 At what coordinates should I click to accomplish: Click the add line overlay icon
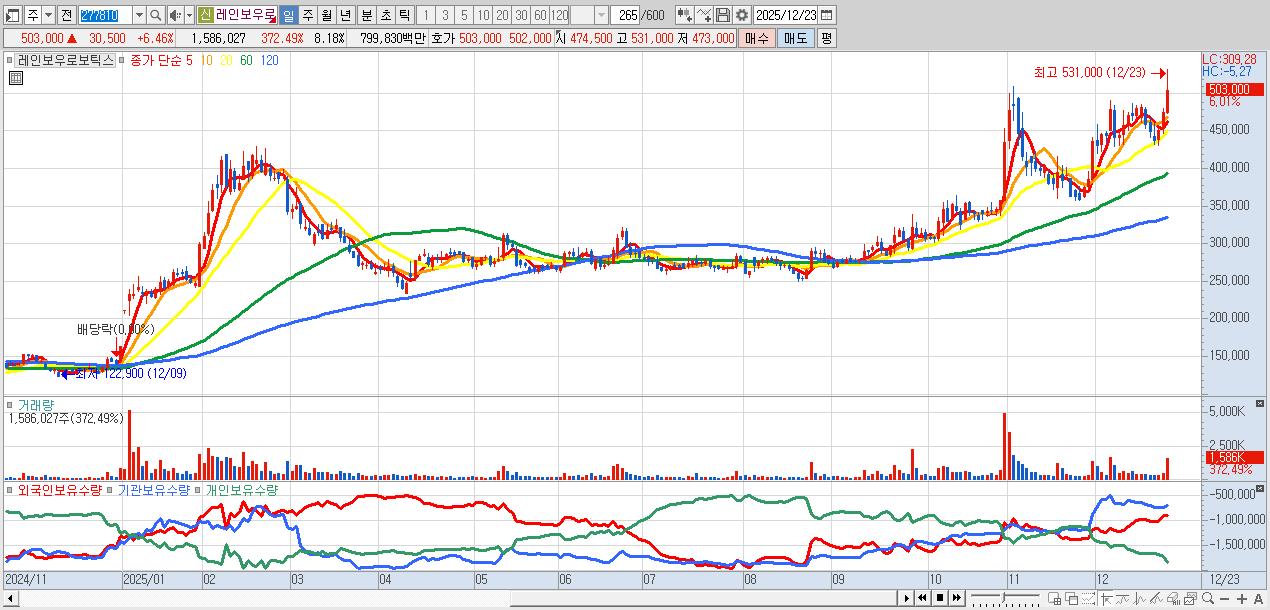click(704, 15)
